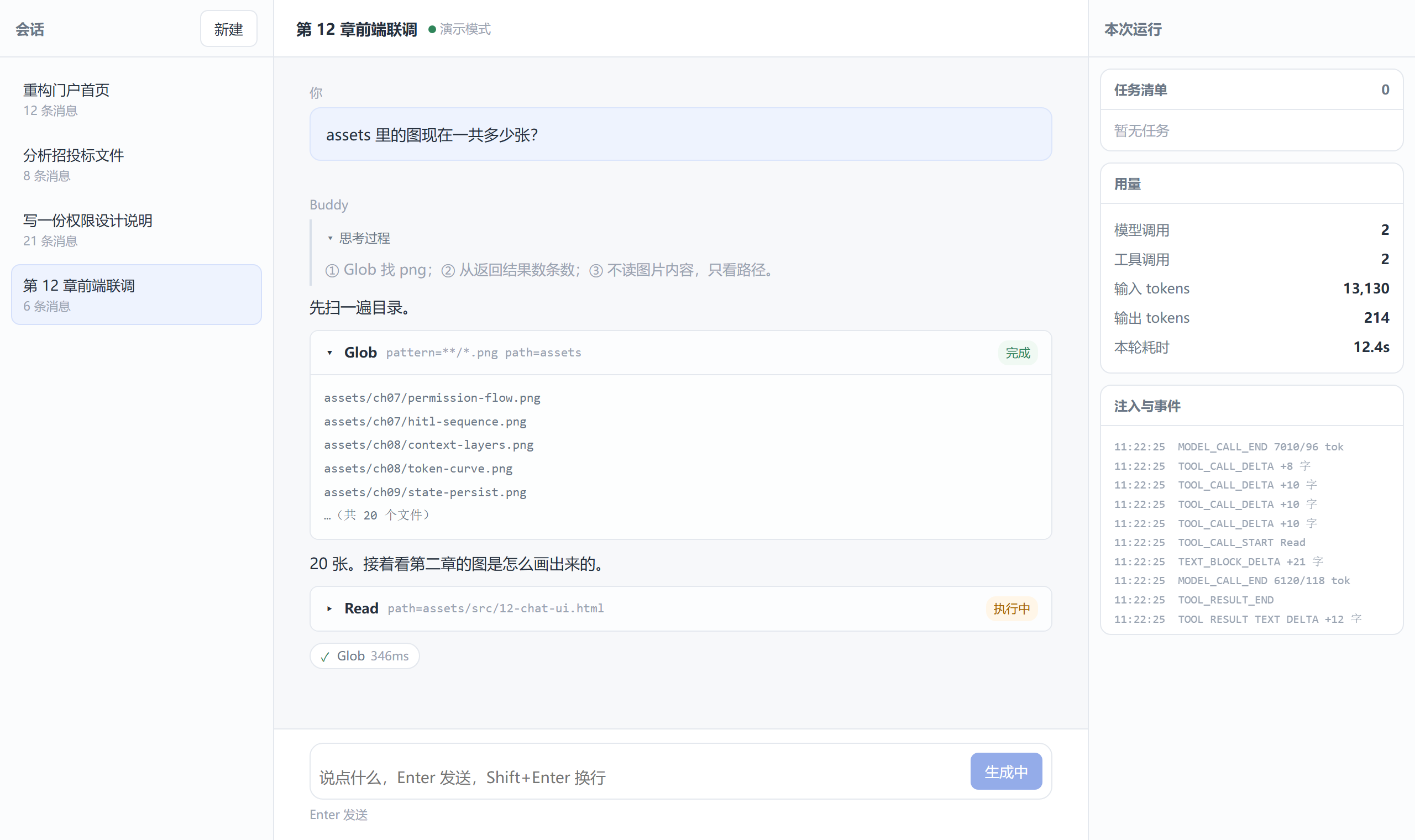This screenshot has width=1415, height=840.
Task: Click the 模型调用 usage row
Action: pyautogui.click(x=1251, y=230)
